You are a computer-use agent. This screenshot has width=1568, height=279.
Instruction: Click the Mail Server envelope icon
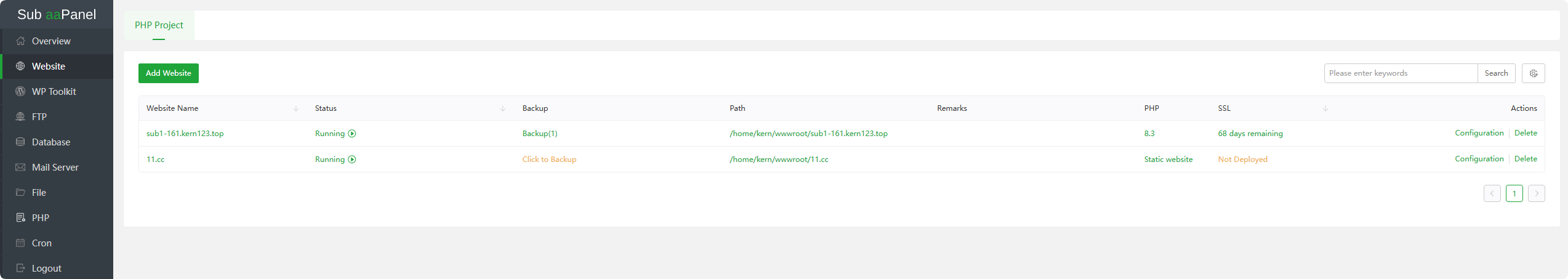click(x=20, y=168)
